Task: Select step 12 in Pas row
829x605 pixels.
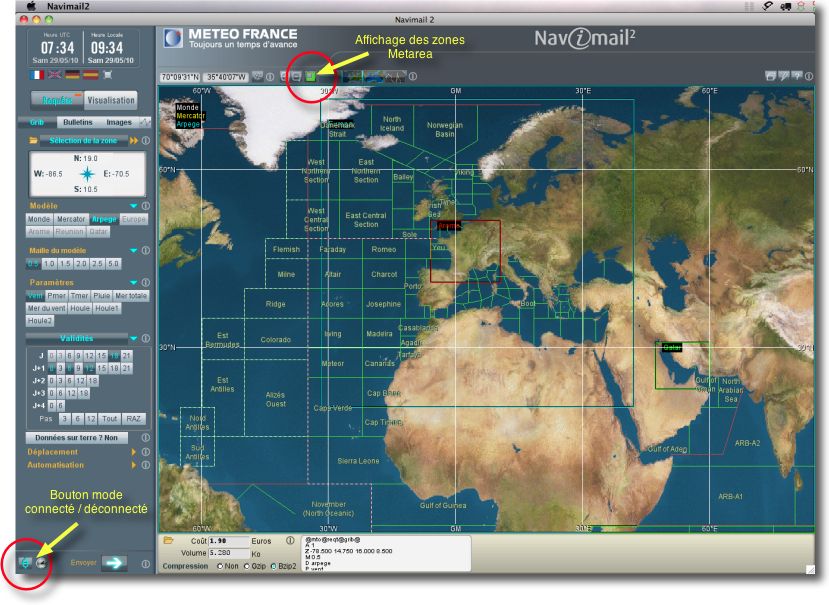Action: [91, 419]
